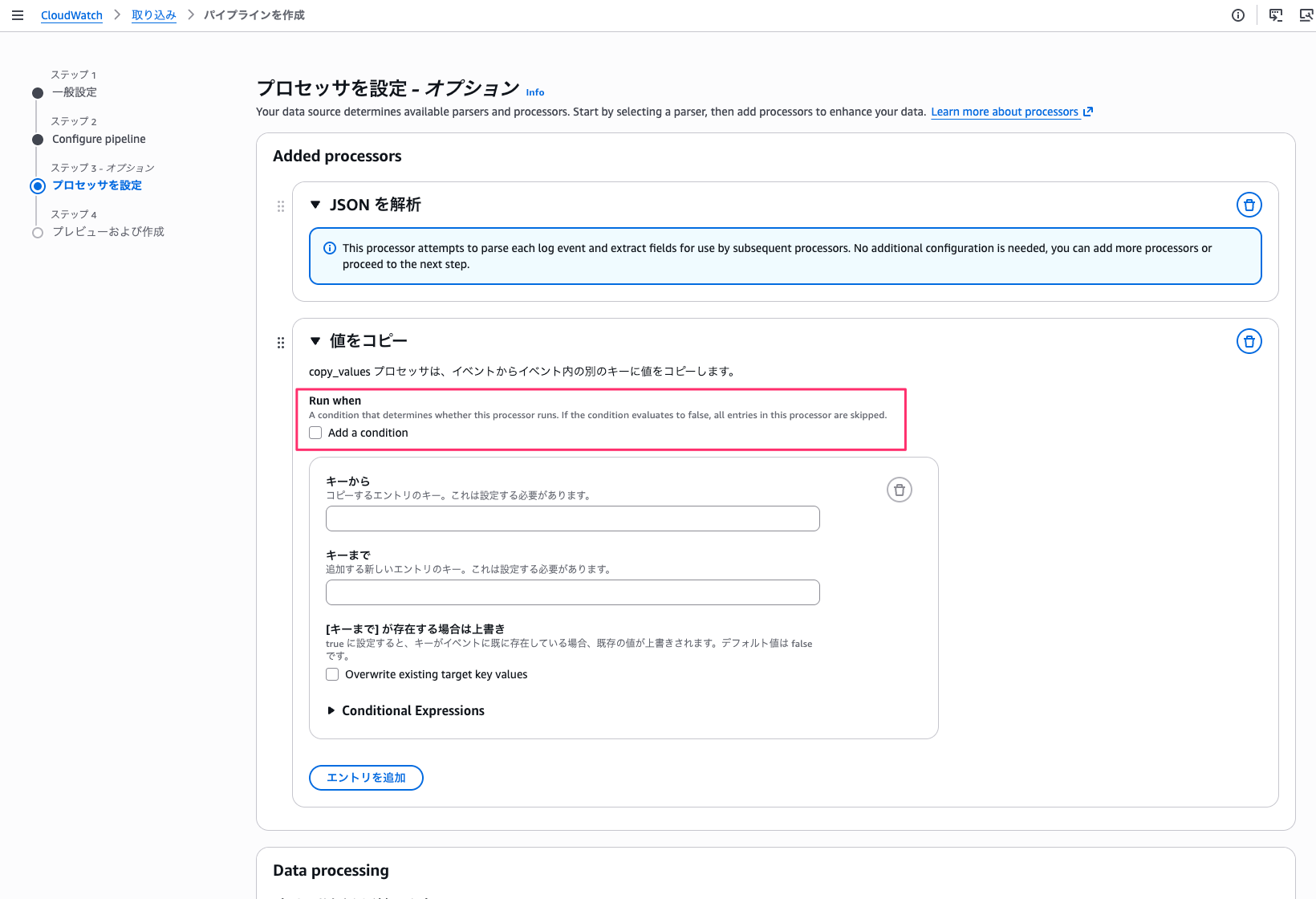Click the エントリを追加 button

(366, 777)
